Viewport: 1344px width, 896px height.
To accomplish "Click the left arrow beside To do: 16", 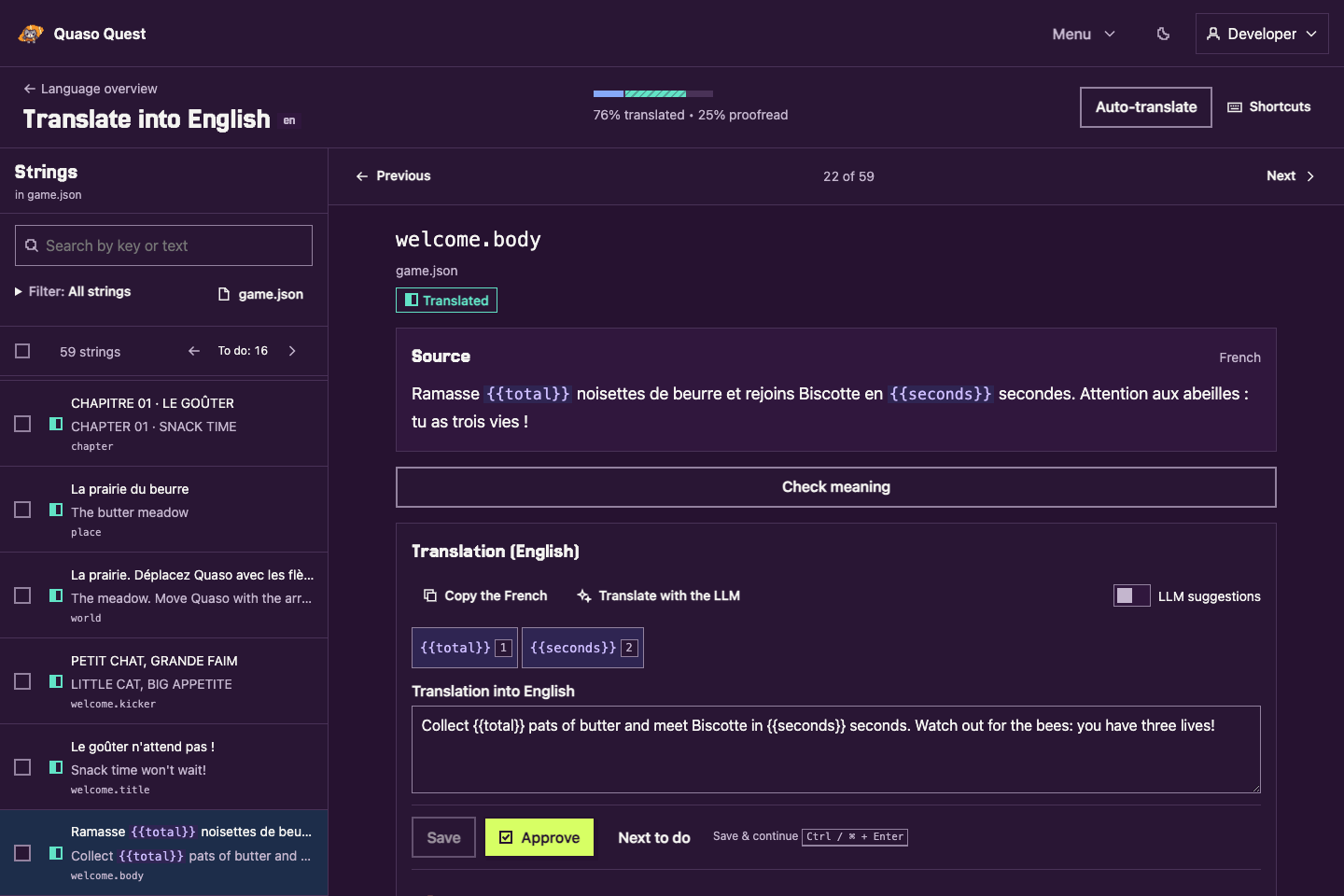I will (194, 351).
